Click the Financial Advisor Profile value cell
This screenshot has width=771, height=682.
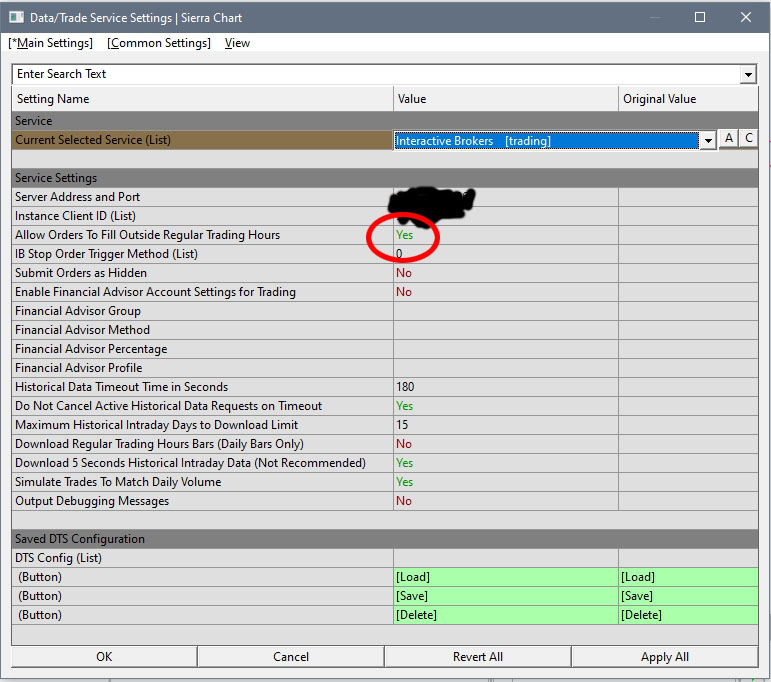pos(505,368)
